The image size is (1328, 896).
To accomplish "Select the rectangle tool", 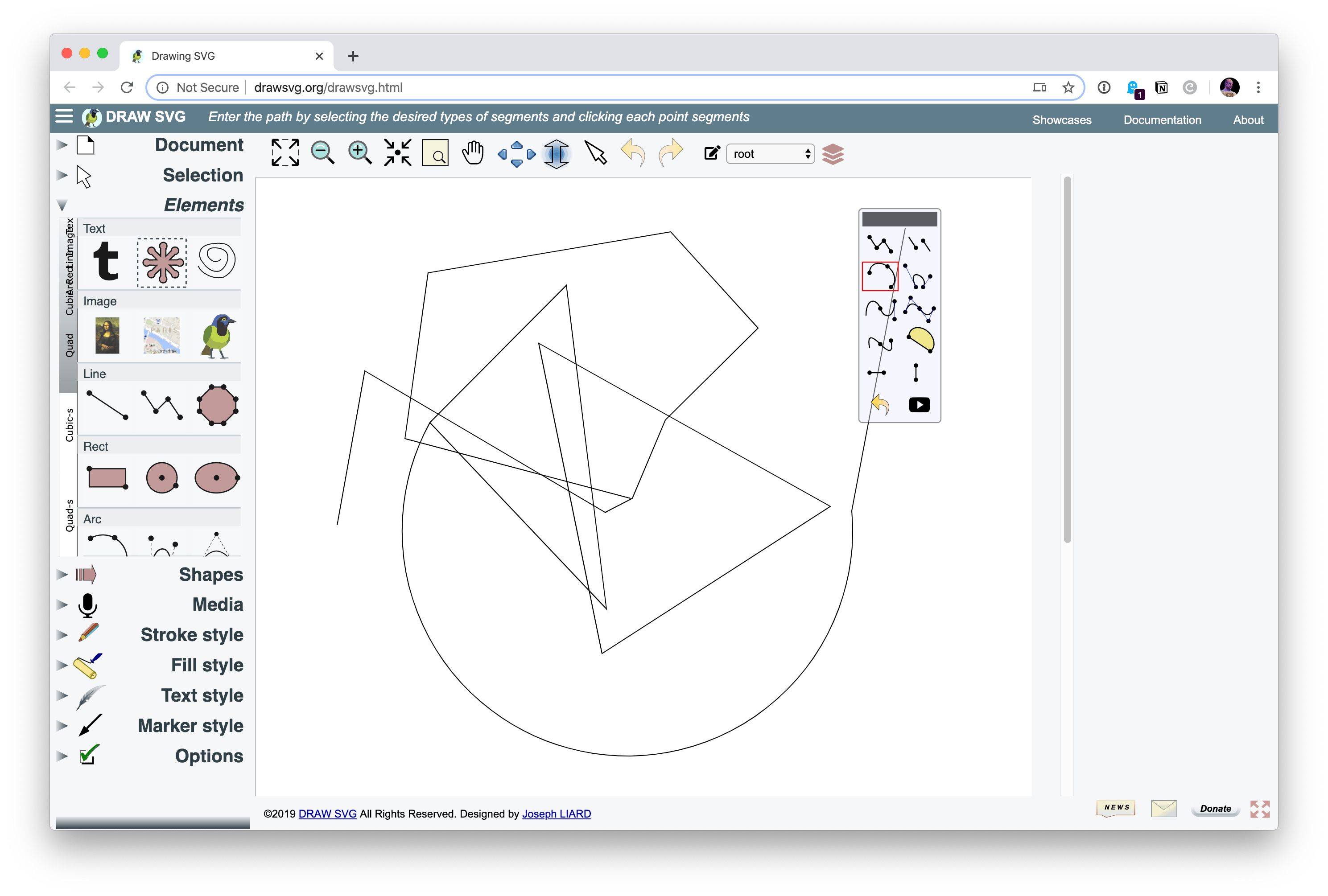I will tap(107, 478).
